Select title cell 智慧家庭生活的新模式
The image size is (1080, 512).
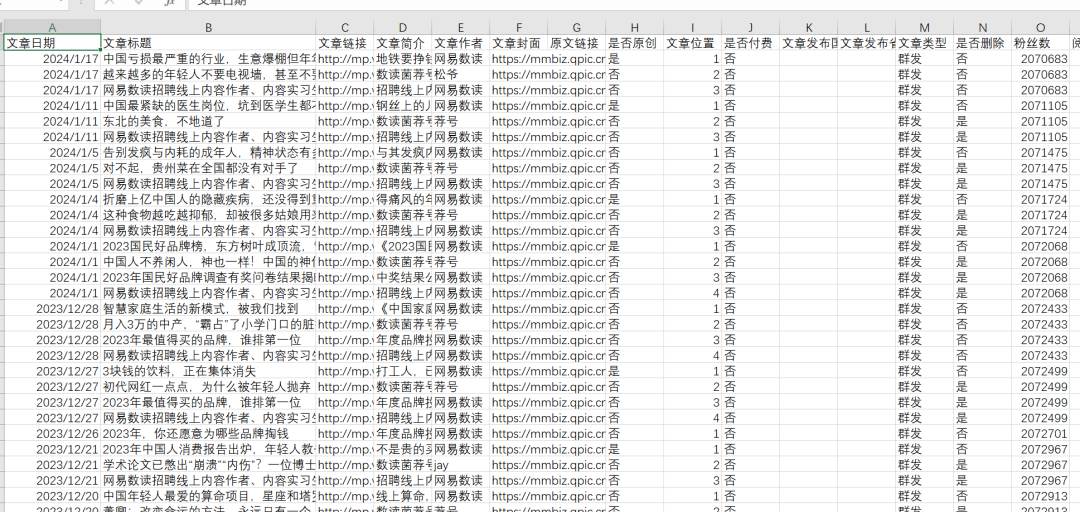tap(209, 309)
